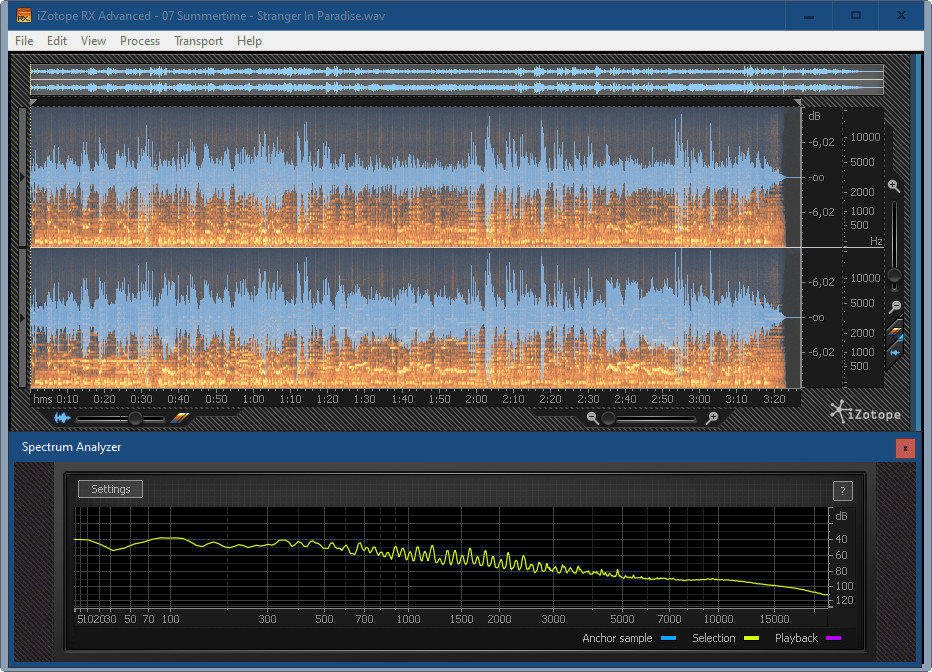Zoom in horizontally with magnifier plus

pos(712,418)
